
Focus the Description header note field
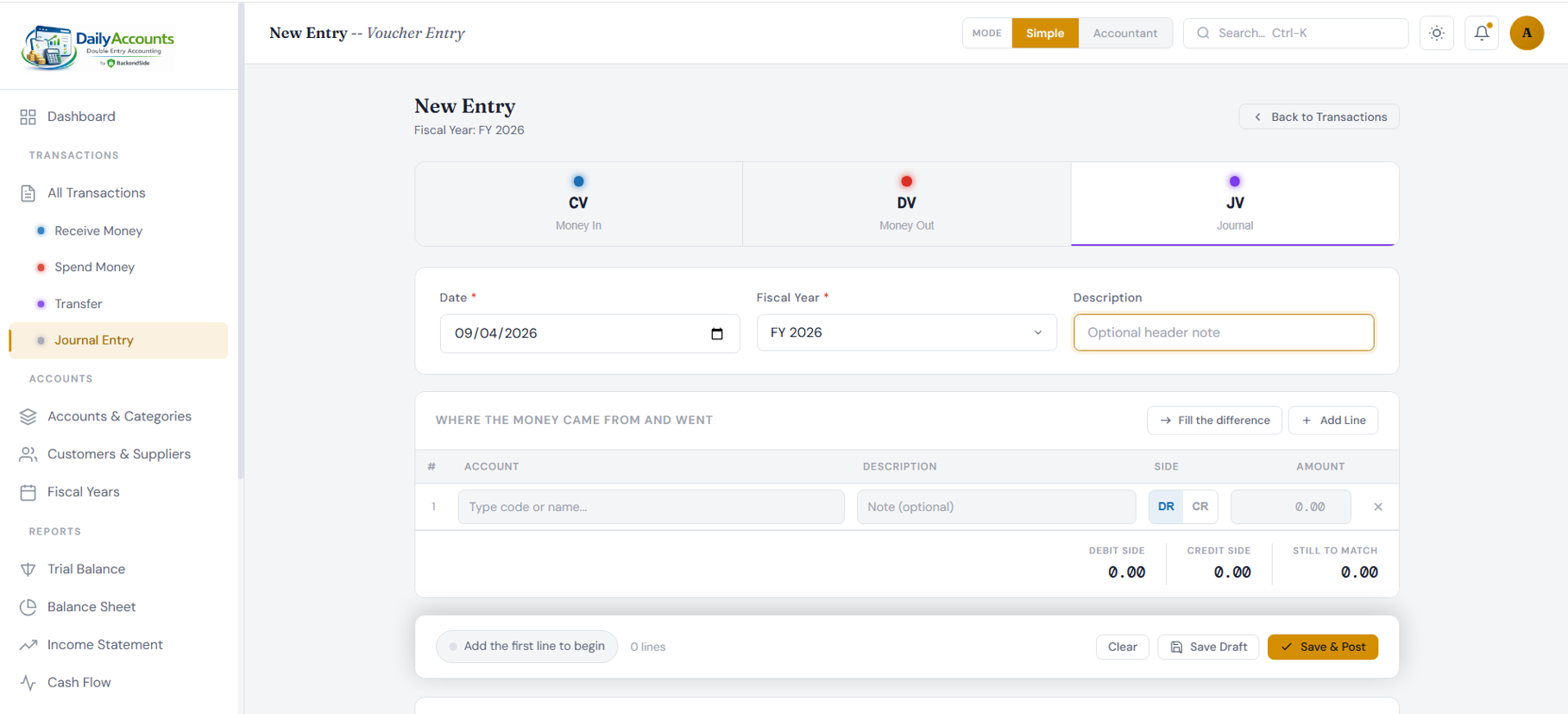(1224, 332)
